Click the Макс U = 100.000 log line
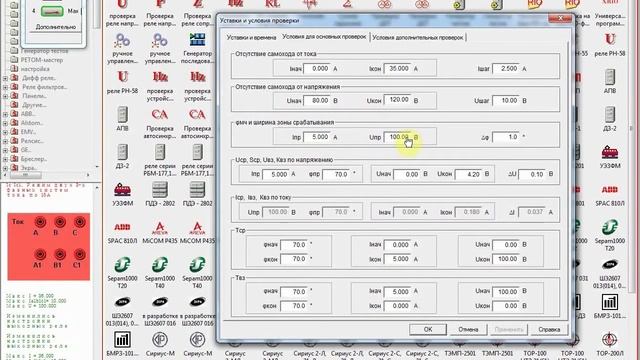Viewport: 640px width, 360px height. [31, 306]
